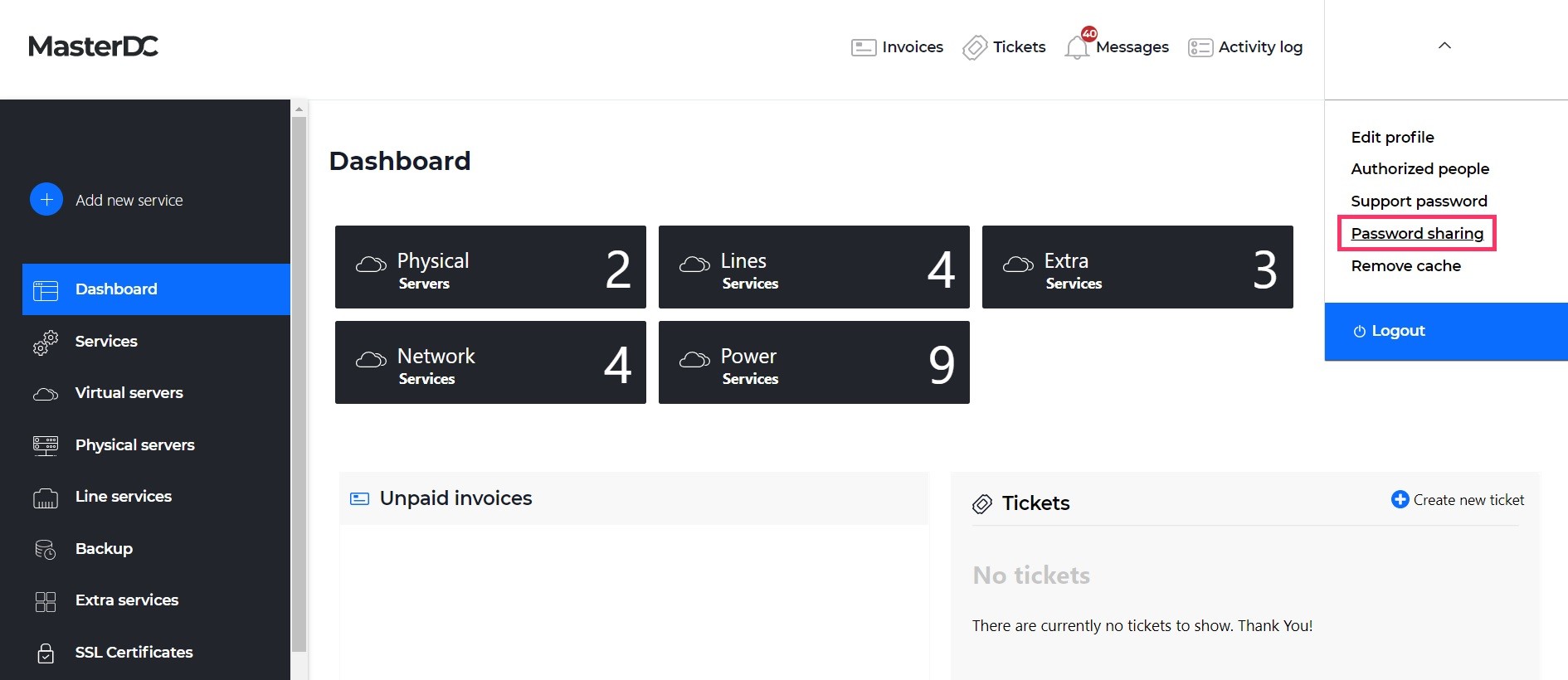The image size is (1568, 680).
Task: Choose Edit profile in user menu
Action: 1392,137
